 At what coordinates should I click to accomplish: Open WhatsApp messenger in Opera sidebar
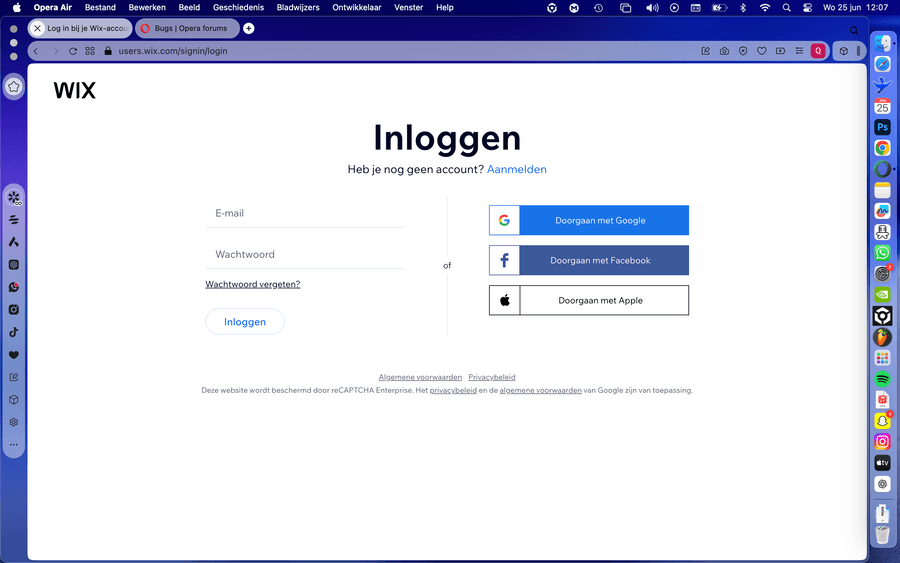(x=14, y=287)
